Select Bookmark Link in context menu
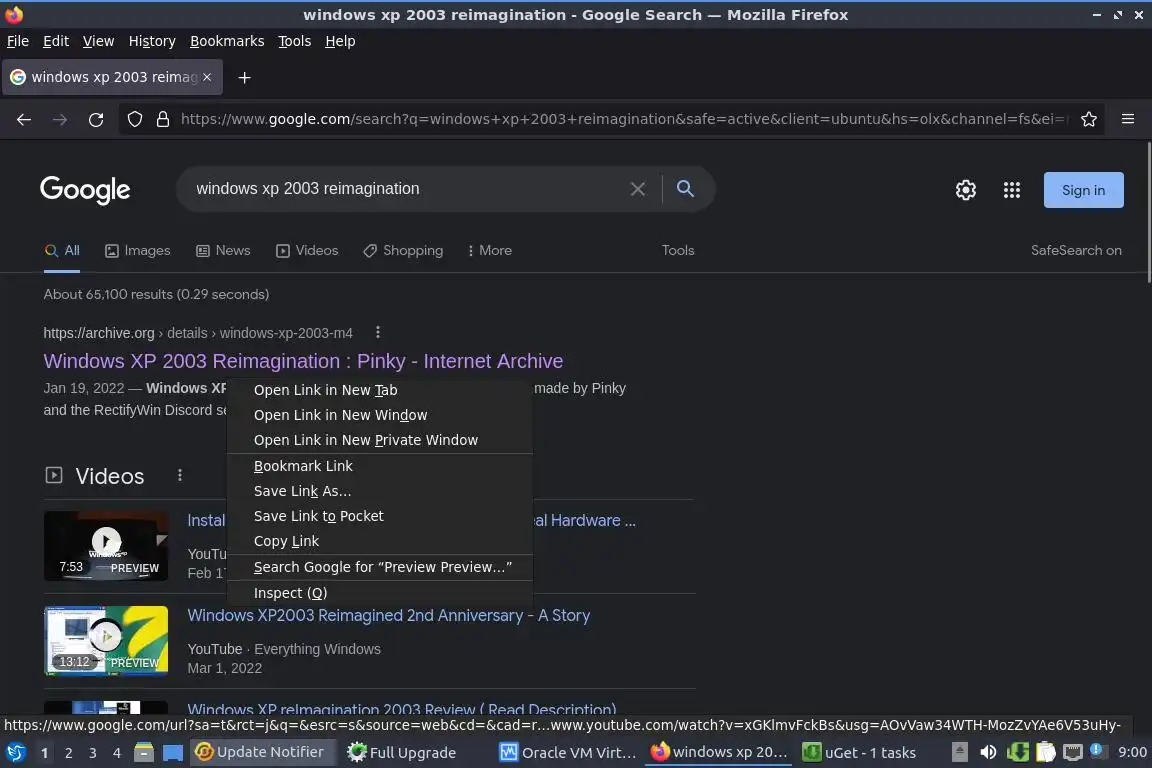 click(380, 466)
